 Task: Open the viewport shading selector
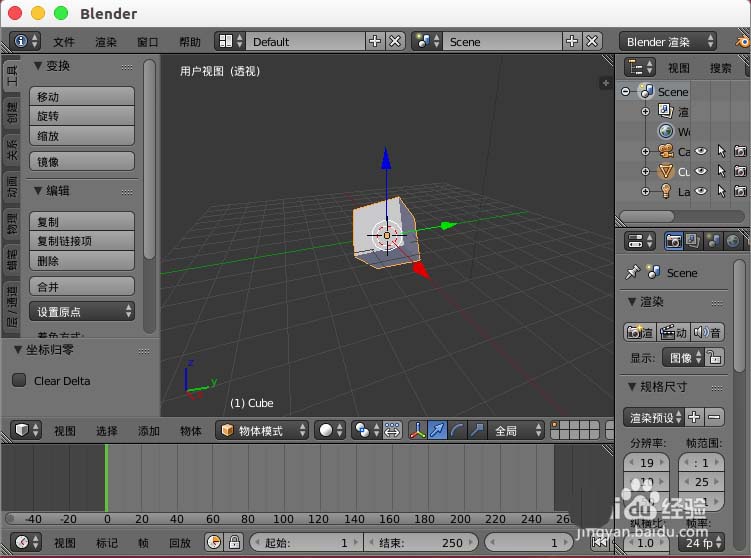[330, 430]
